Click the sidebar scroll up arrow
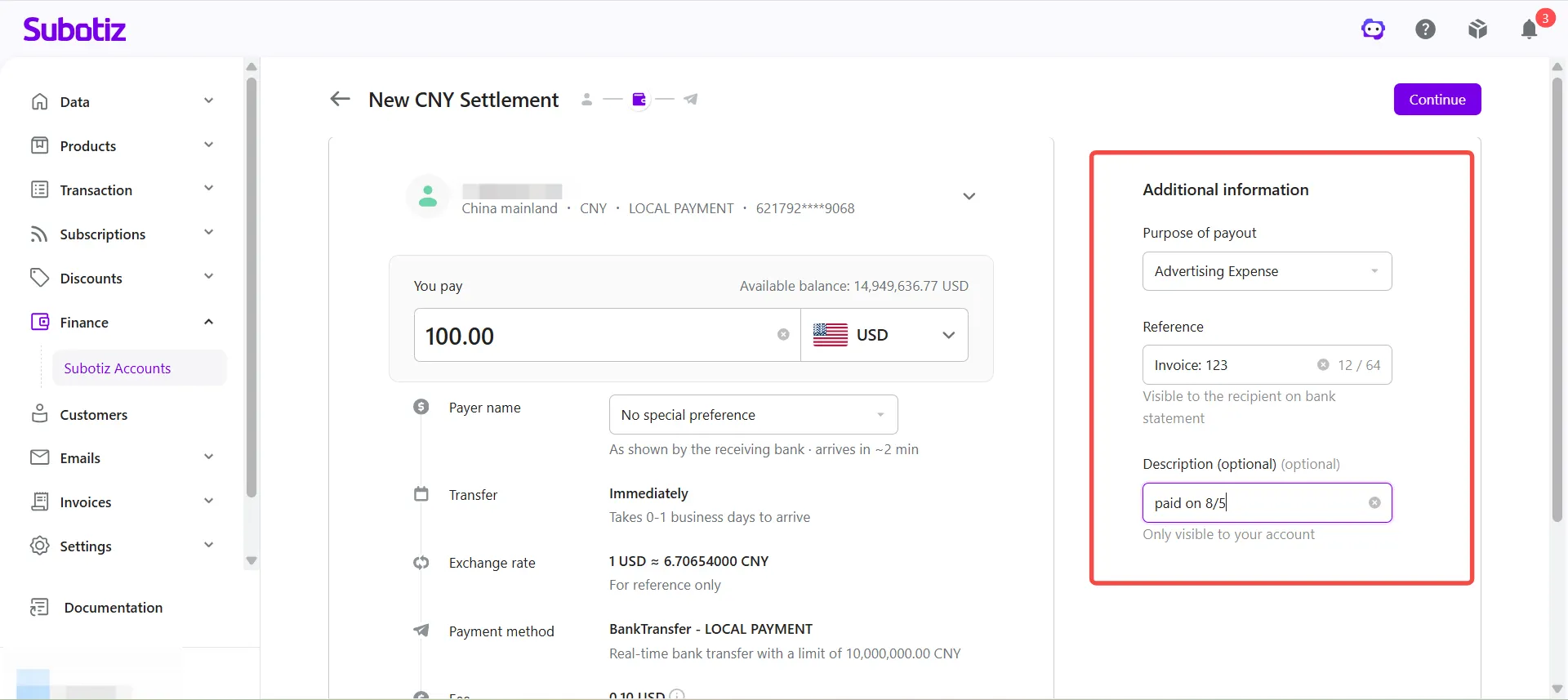This screenshot has width=1568, height=700. pyautogui.click(x=252, y=67)
